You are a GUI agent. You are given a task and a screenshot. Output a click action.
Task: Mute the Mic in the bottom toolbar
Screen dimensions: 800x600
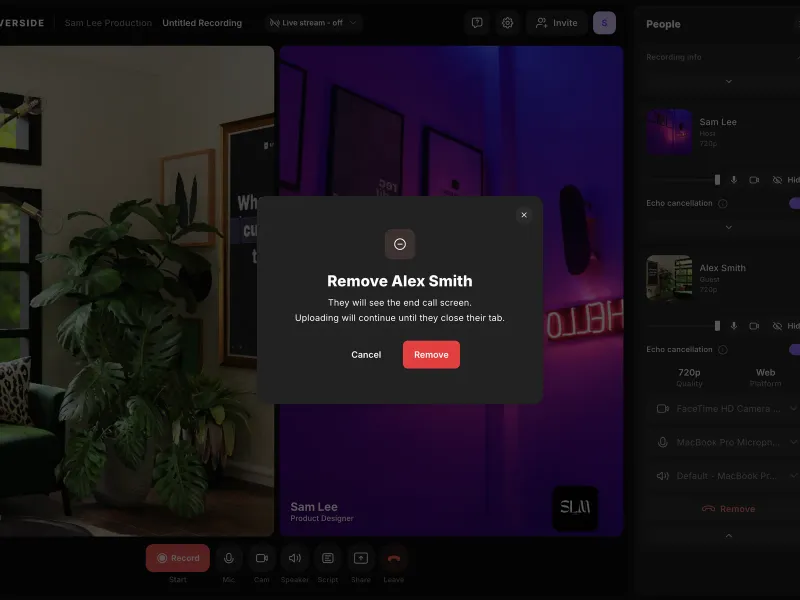[x=229, y=558]
